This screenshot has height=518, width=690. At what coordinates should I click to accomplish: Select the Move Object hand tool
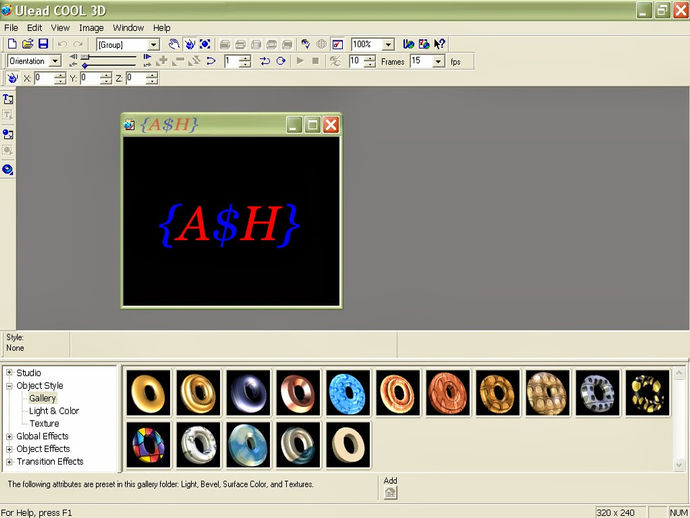(174, 44)
